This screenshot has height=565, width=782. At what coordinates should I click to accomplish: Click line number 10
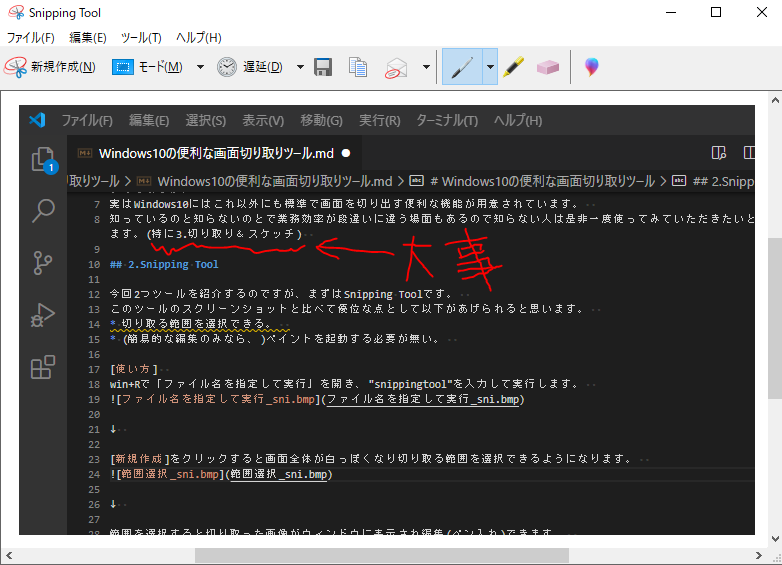94,264
